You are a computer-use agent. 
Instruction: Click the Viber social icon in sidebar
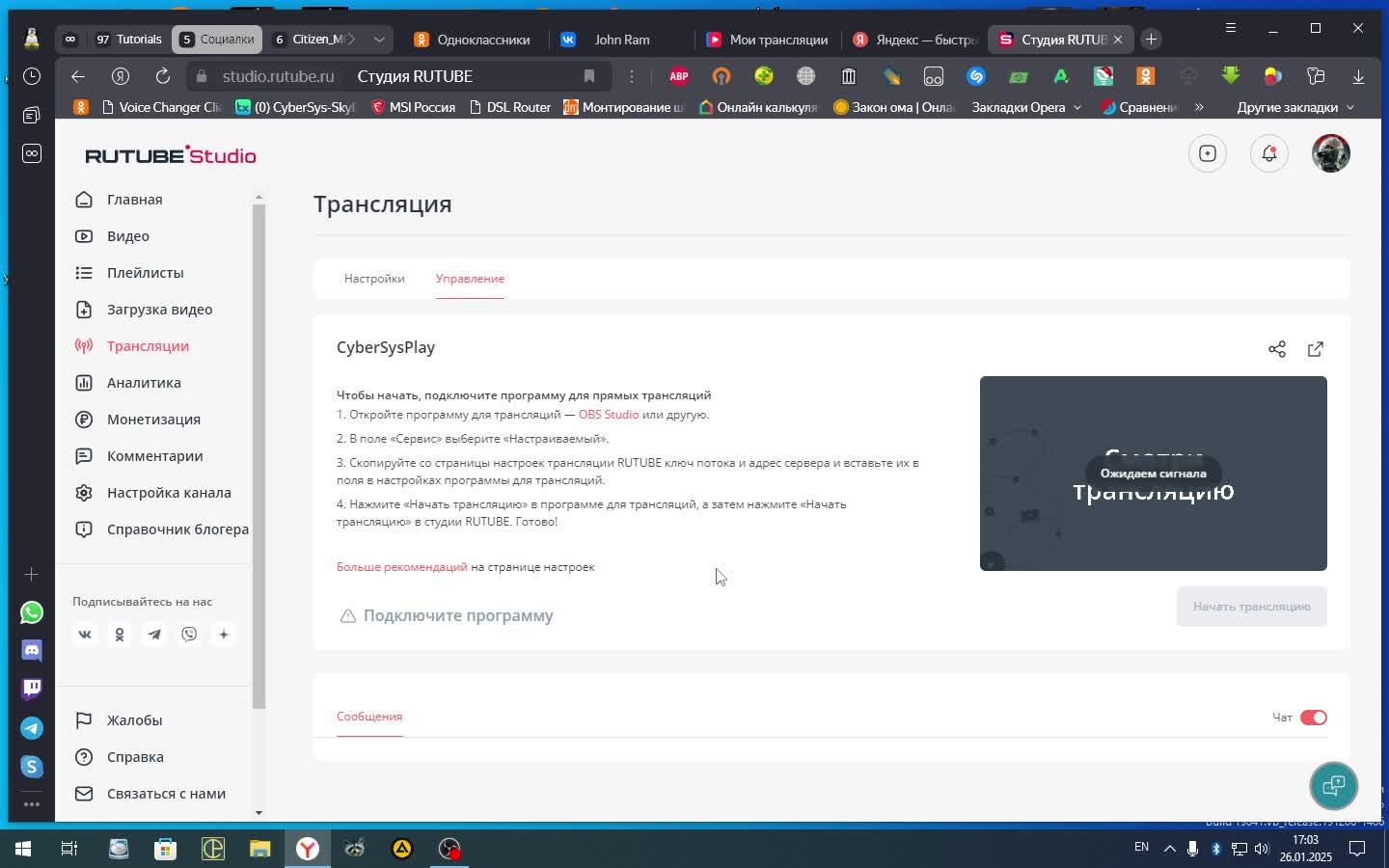click(189, 635)
